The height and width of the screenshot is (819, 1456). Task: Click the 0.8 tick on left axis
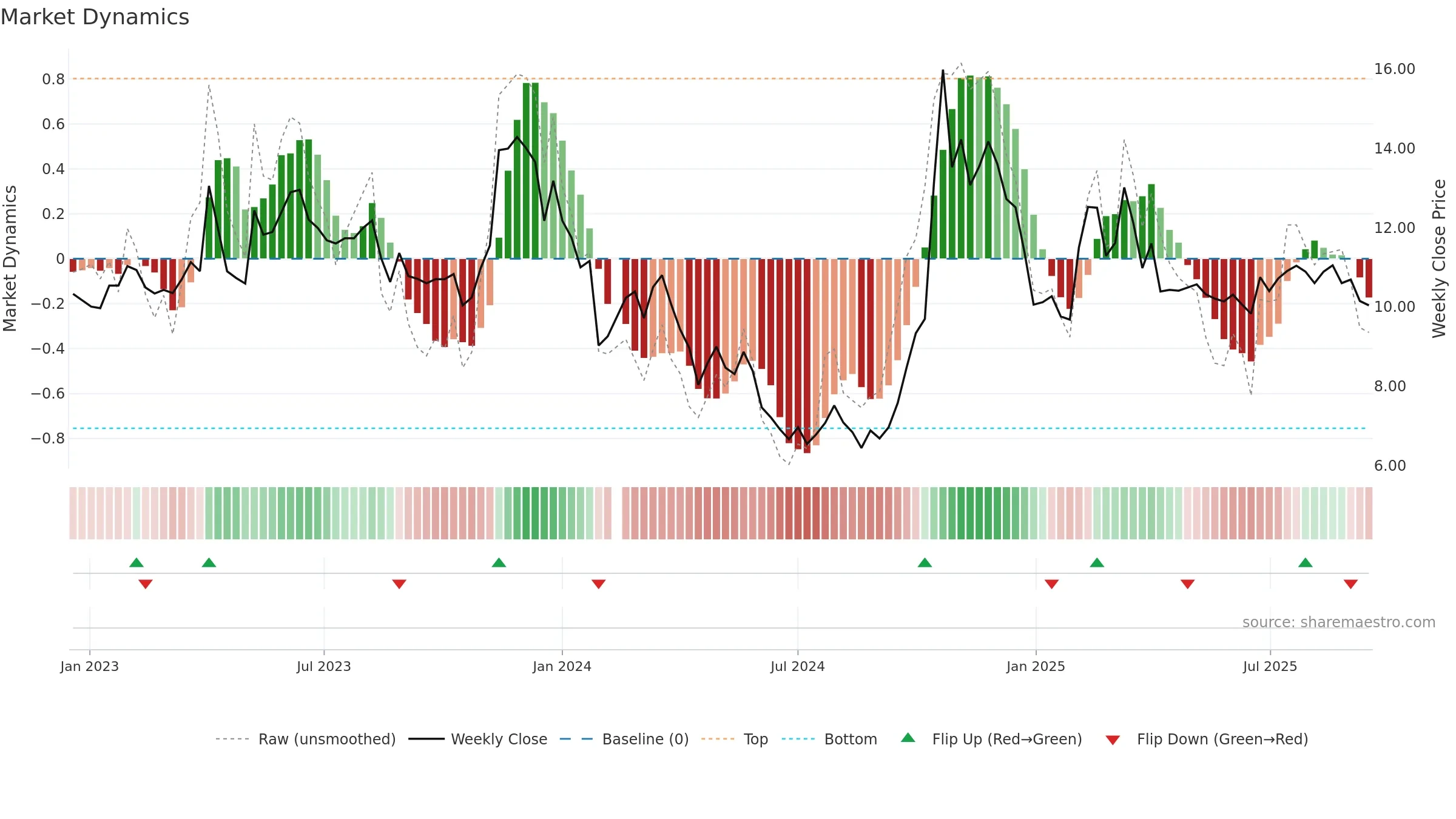coord(53,79)
